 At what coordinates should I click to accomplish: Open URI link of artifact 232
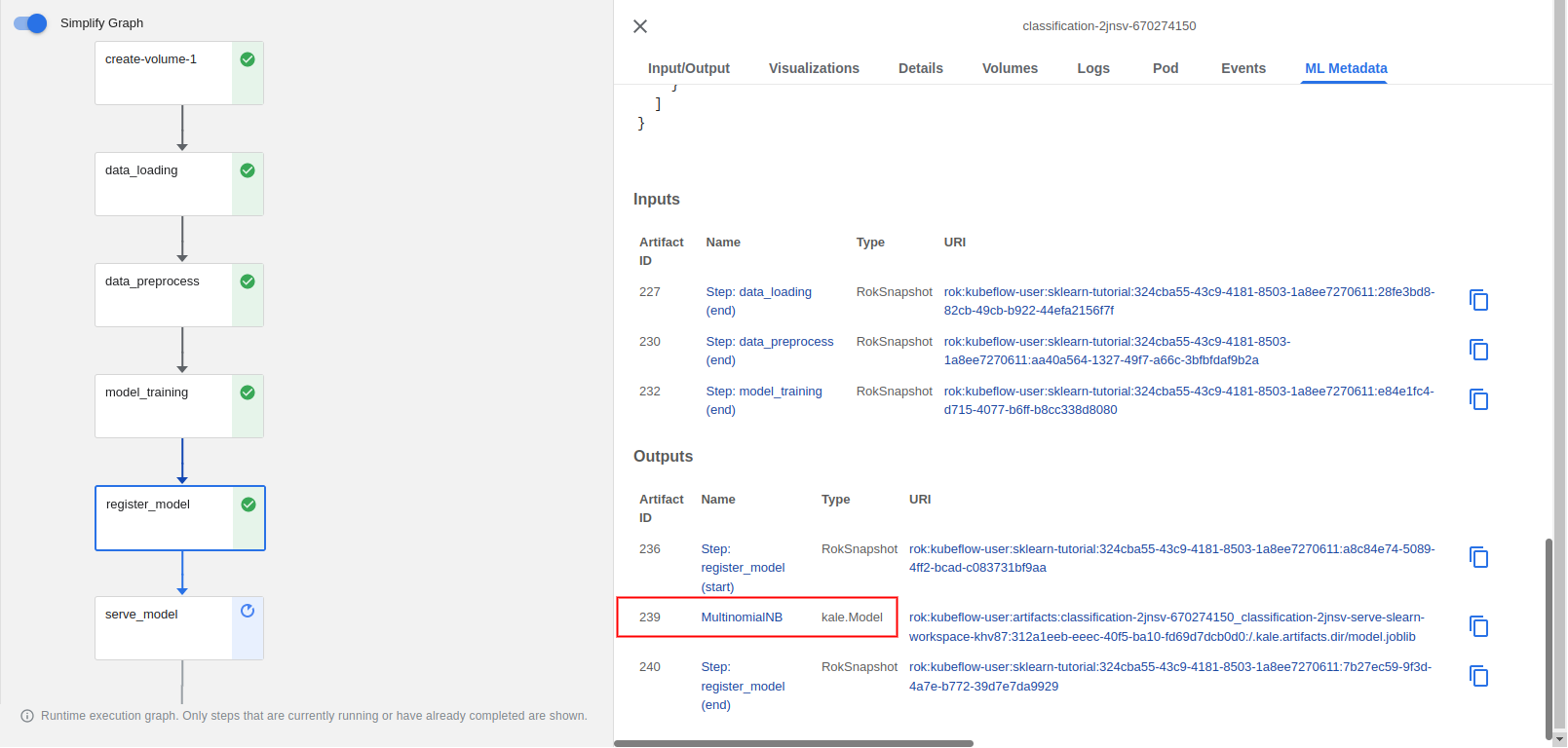pos(1189,400)
